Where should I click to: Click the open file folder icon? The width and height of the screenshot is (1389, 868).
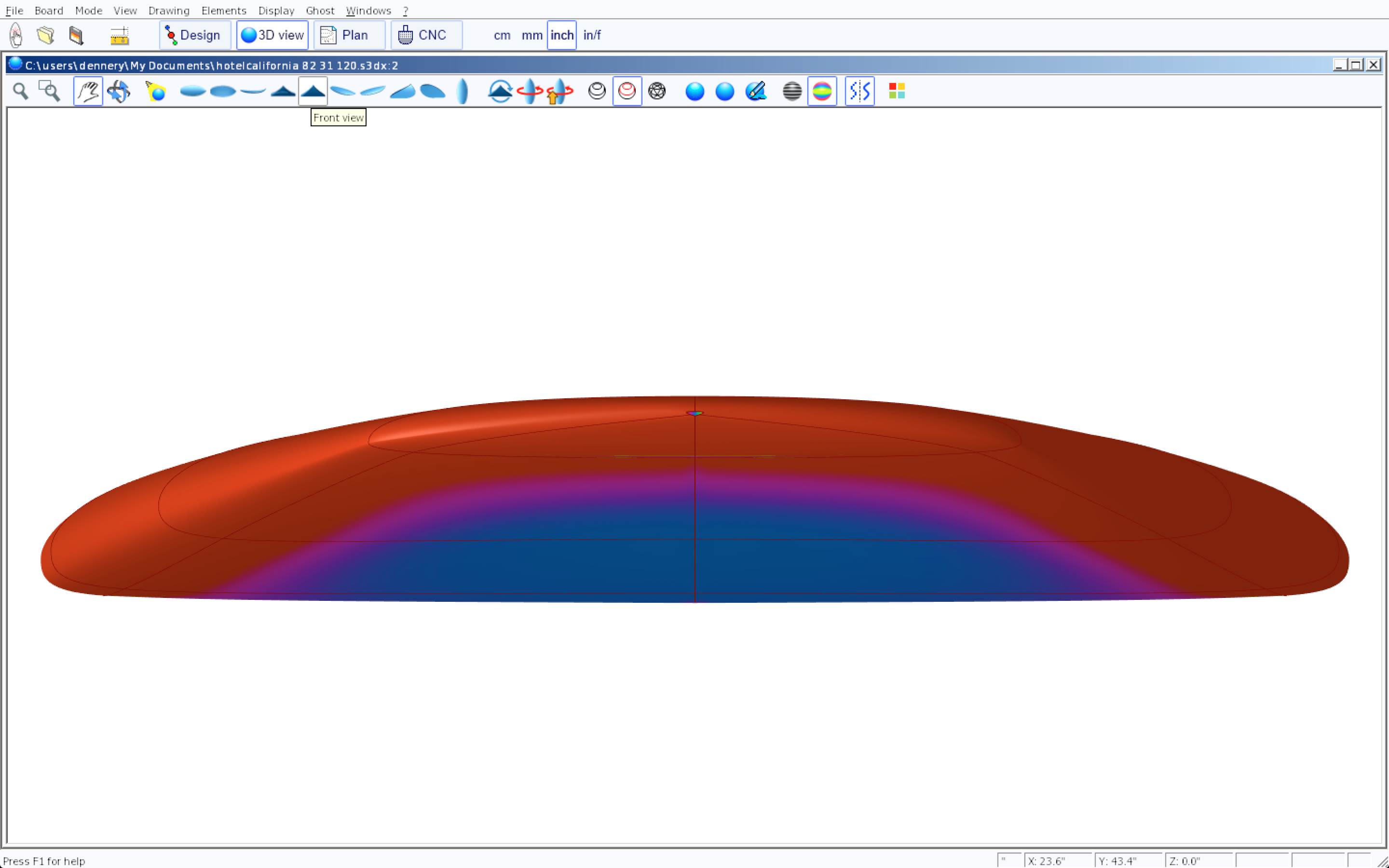pos(46,35)
